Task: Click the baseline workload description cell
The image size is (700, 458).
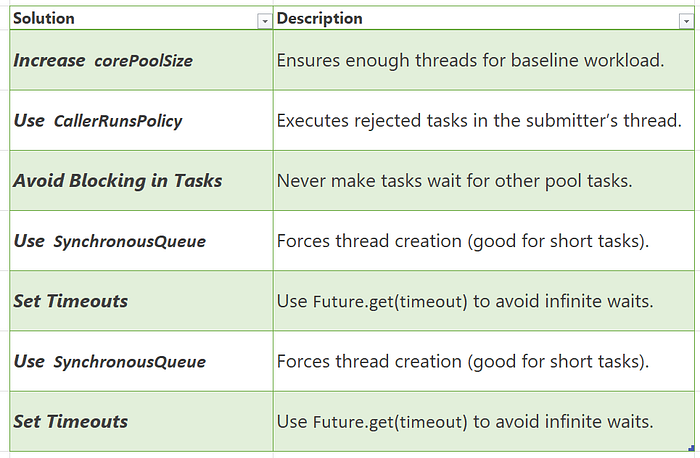Action: pyautogui.click(x=484, y=60)
